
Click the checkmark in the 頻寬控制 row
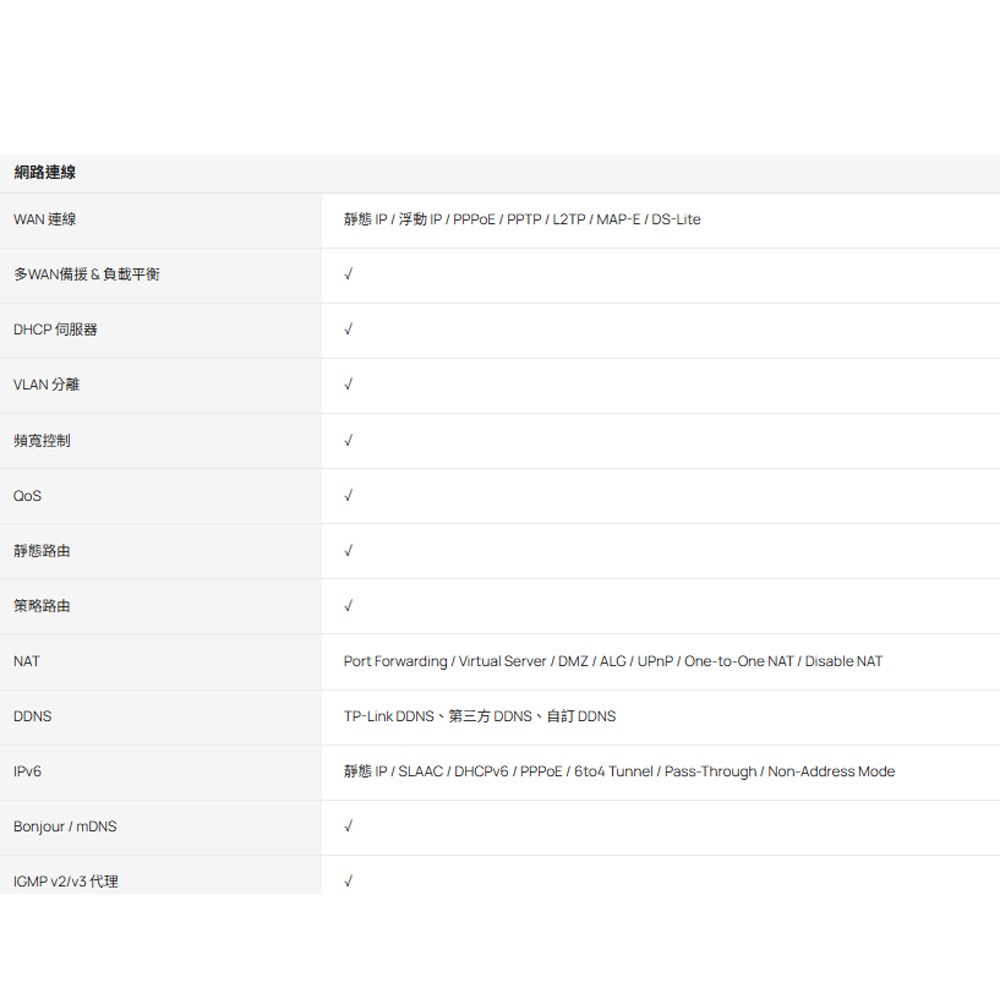click(348, 441)
